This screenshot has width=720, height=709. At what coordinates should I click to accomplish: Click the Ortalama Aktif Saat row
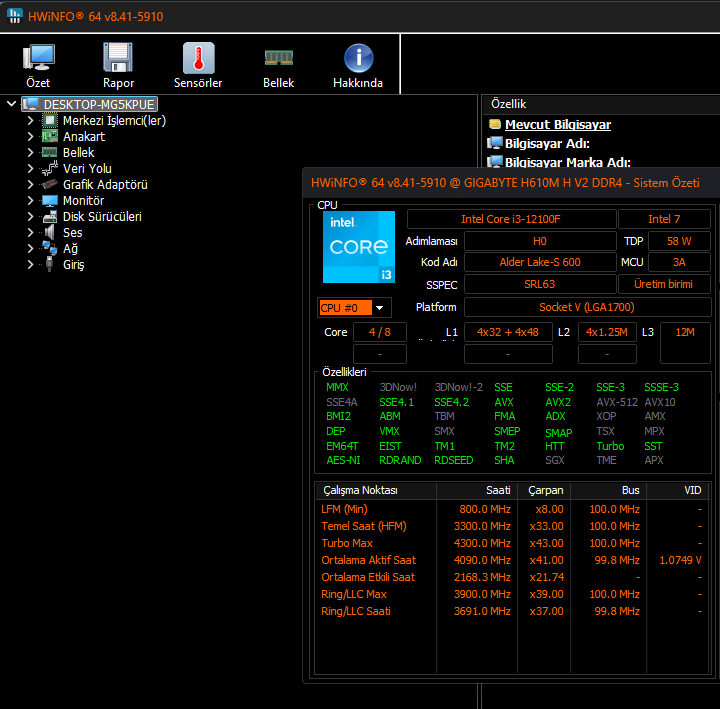[512, 560]
